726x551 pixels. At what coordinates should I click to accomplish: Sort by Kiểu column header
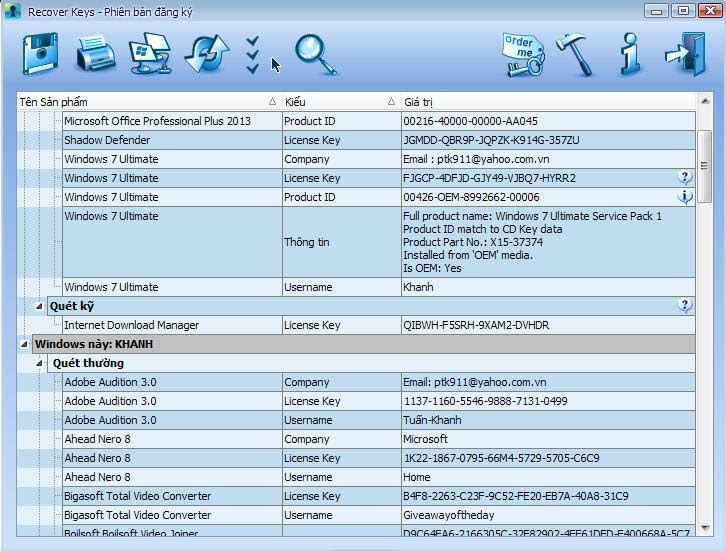[340, 101]
